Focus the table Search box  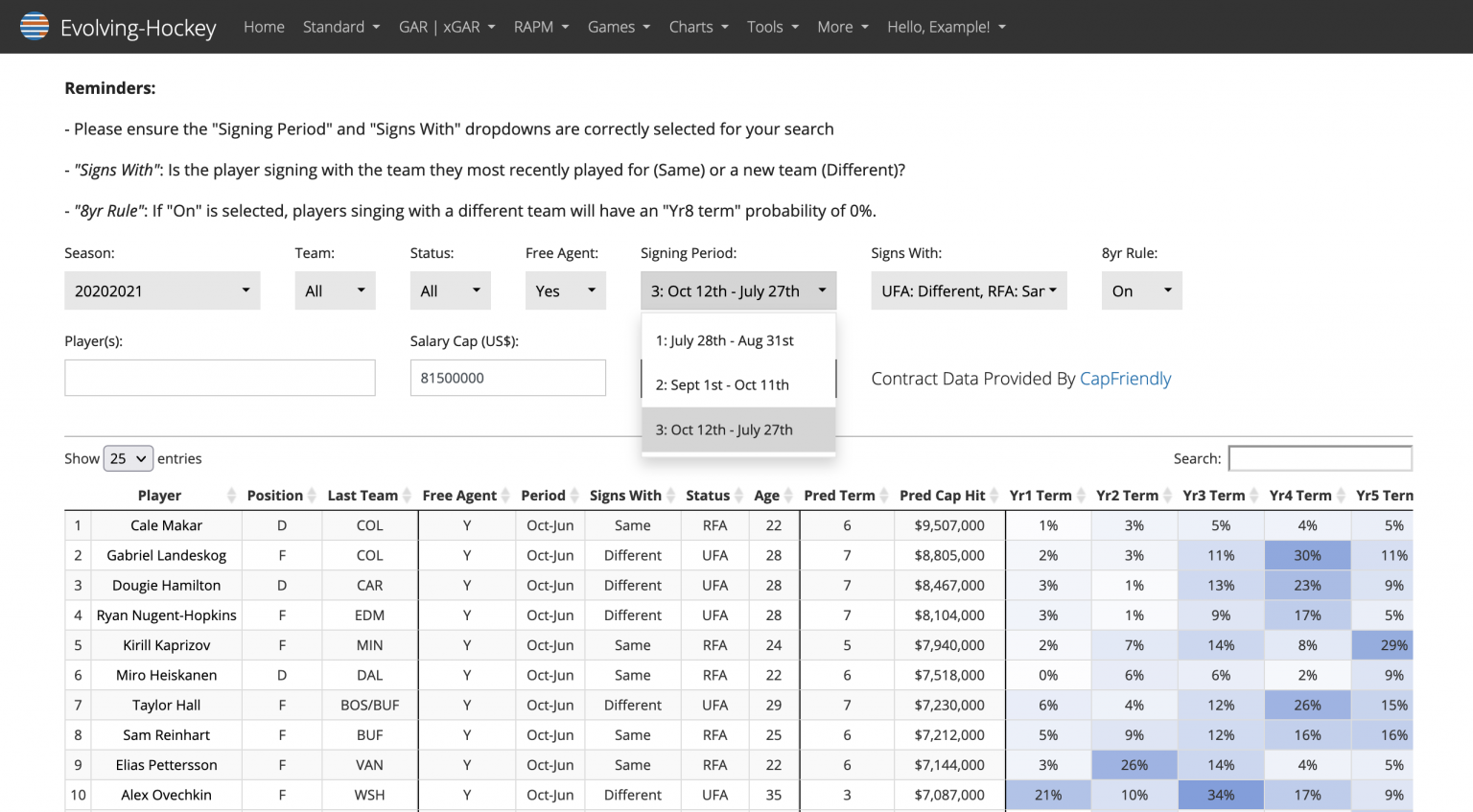click(1320, 458)
